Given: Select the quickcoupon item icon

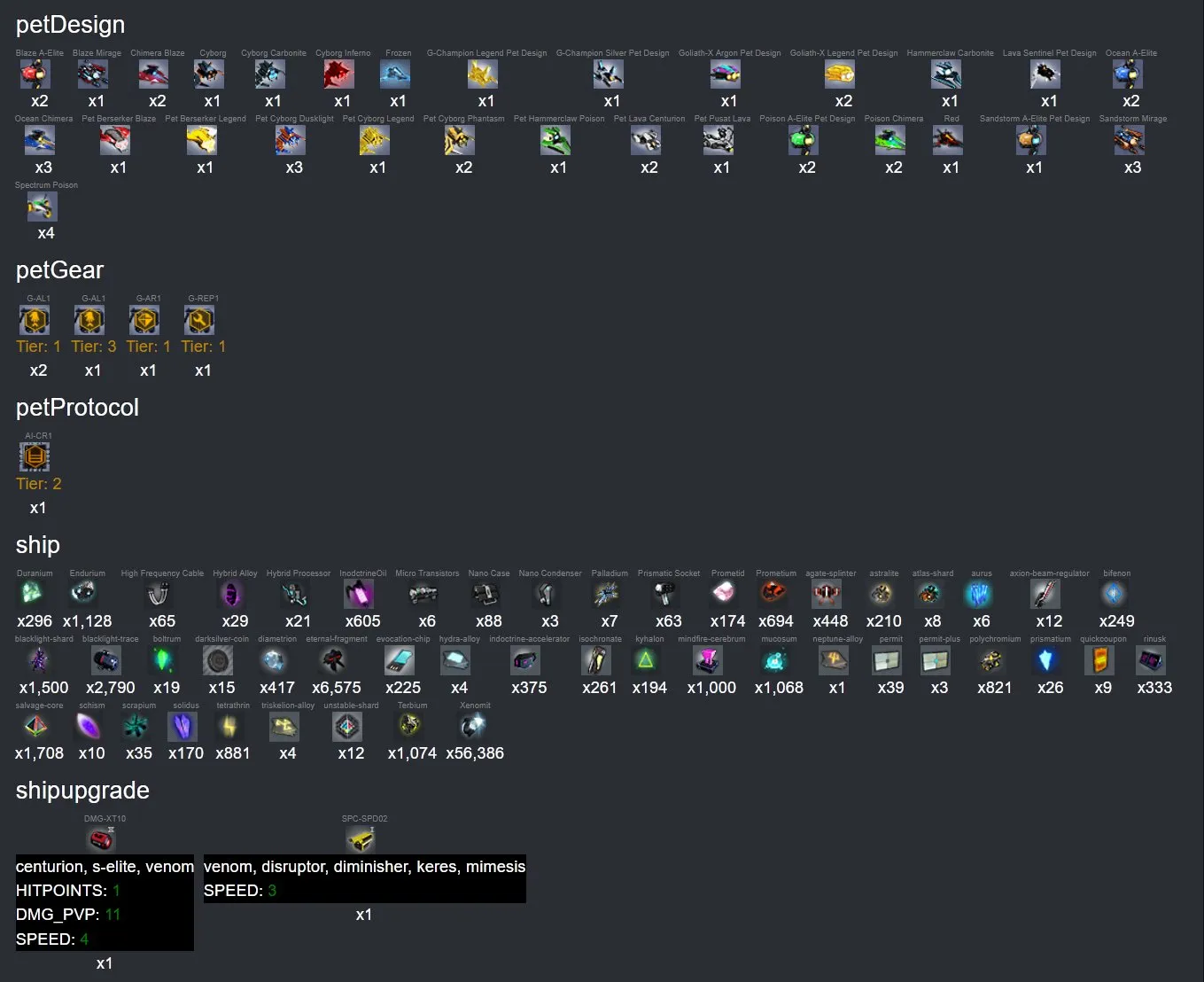Looking at the screenshot, I should [x=1099, y=660].
